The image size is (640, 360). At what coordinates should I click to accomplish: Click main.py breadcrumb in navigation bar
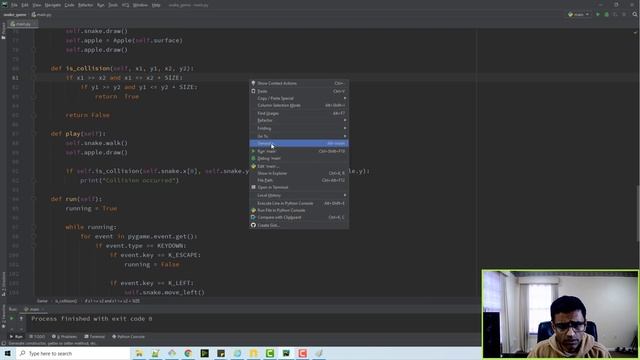[42, 15]
